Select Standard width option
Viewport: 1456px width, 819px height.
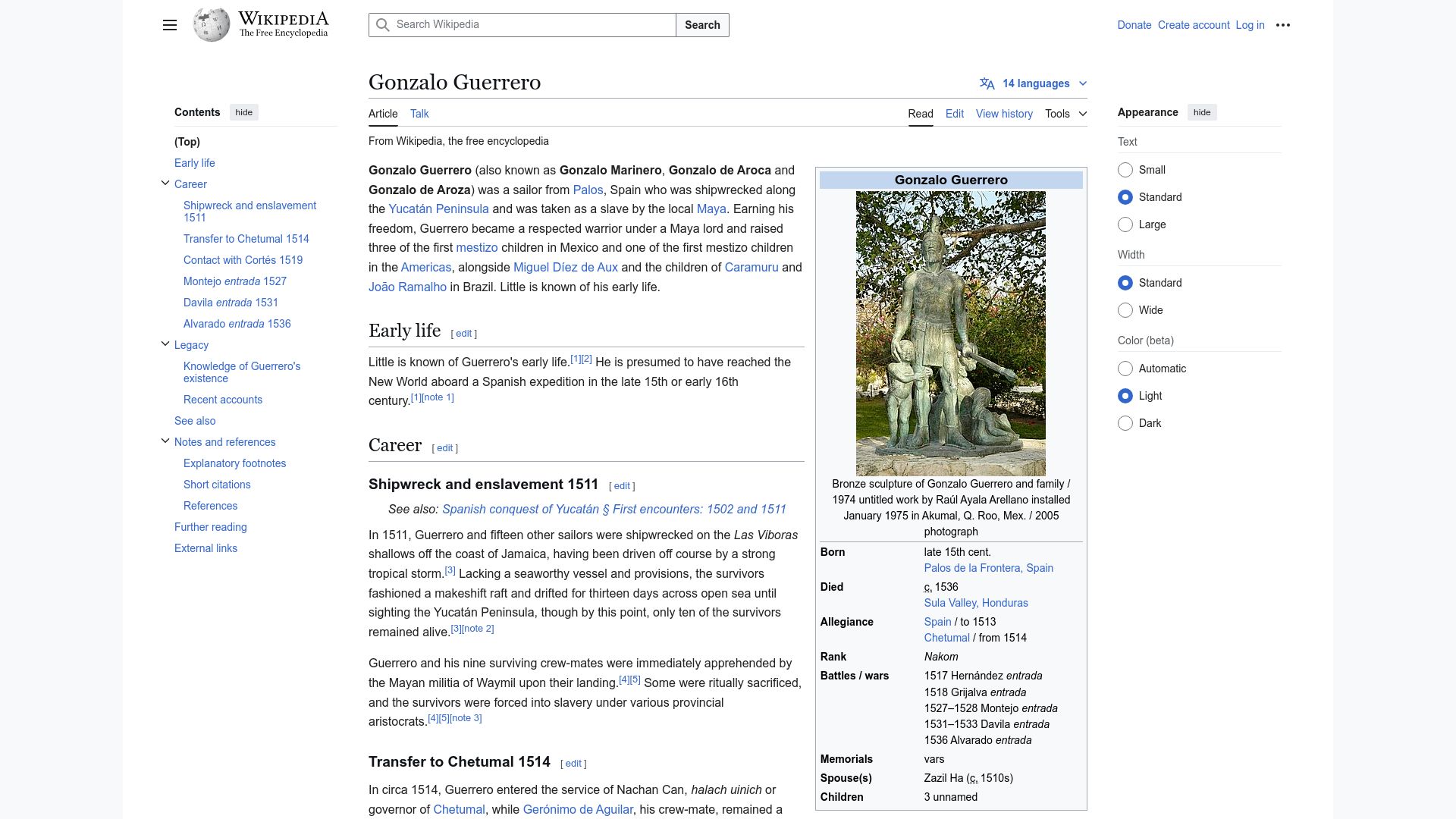1125,283
